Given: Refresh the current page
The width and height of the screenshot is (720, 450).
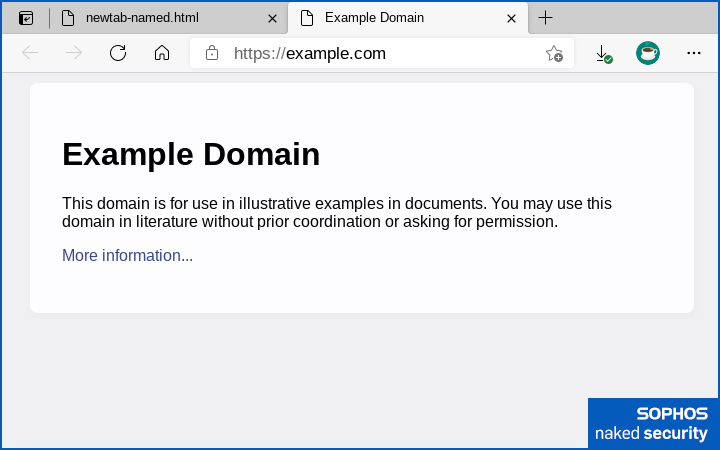Looking at the screenshot, I should pos(118,54).
